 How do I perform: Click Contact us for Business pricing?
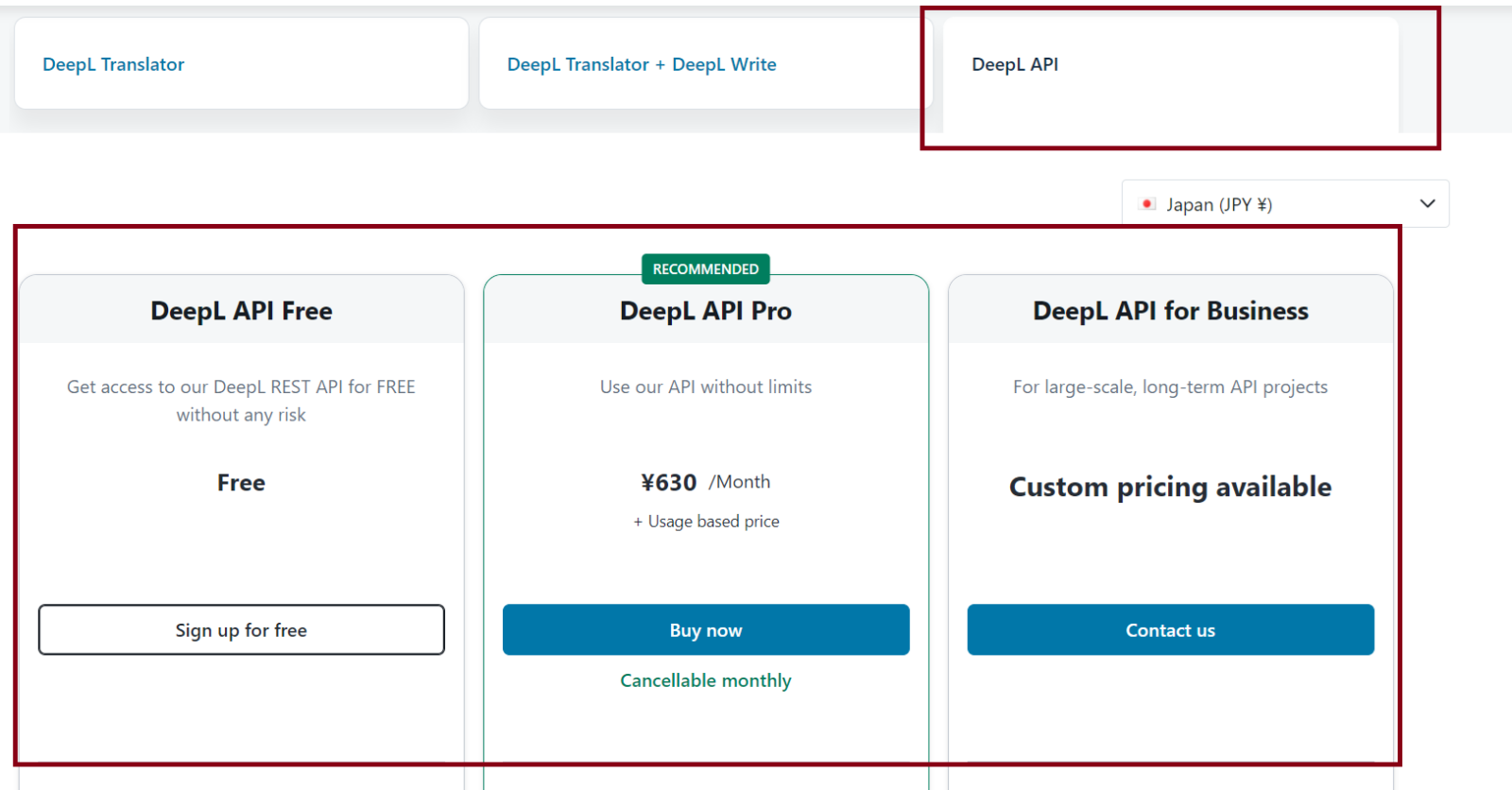tap(1170, 629)
